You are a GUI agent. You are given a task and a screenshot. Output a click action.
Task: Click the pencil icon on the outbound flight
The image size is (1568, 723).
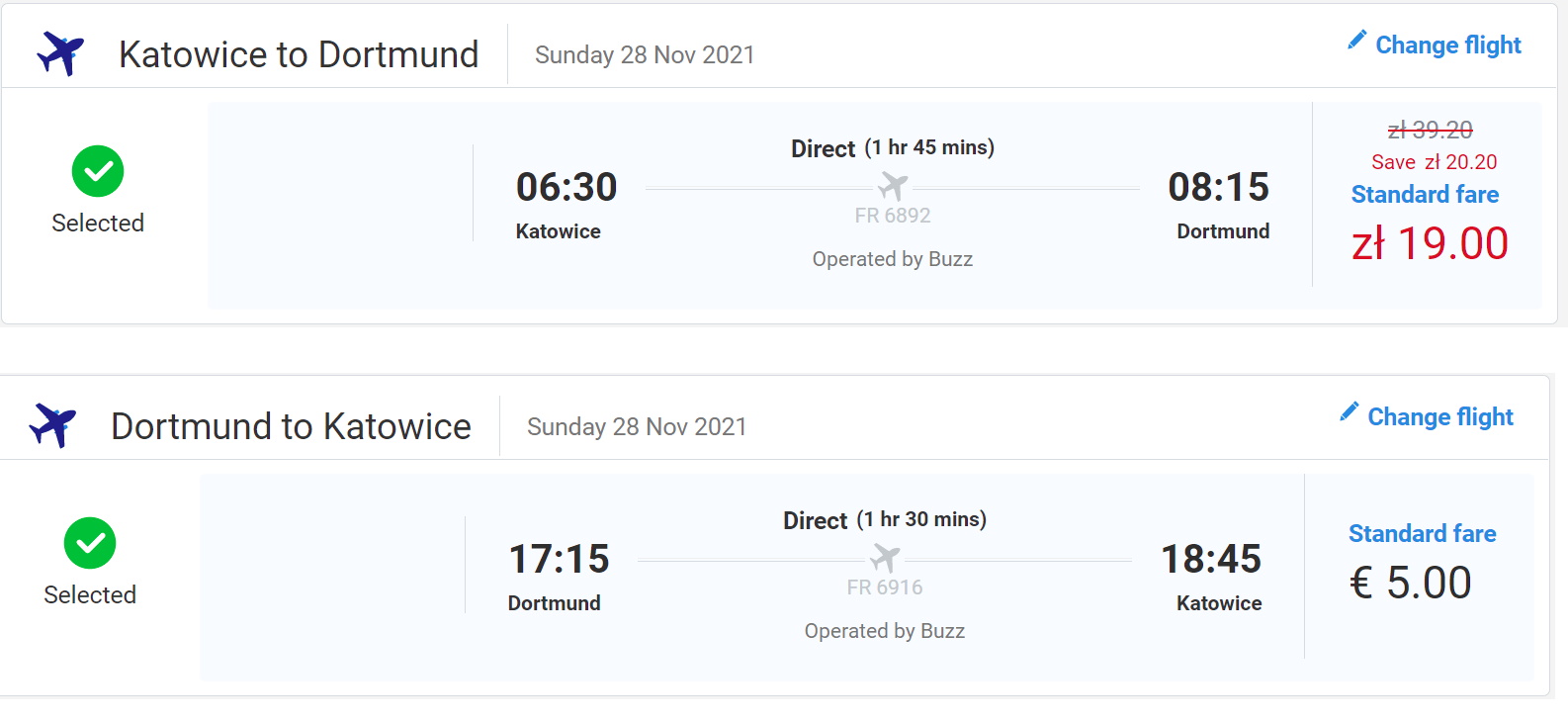point(1357,40)
